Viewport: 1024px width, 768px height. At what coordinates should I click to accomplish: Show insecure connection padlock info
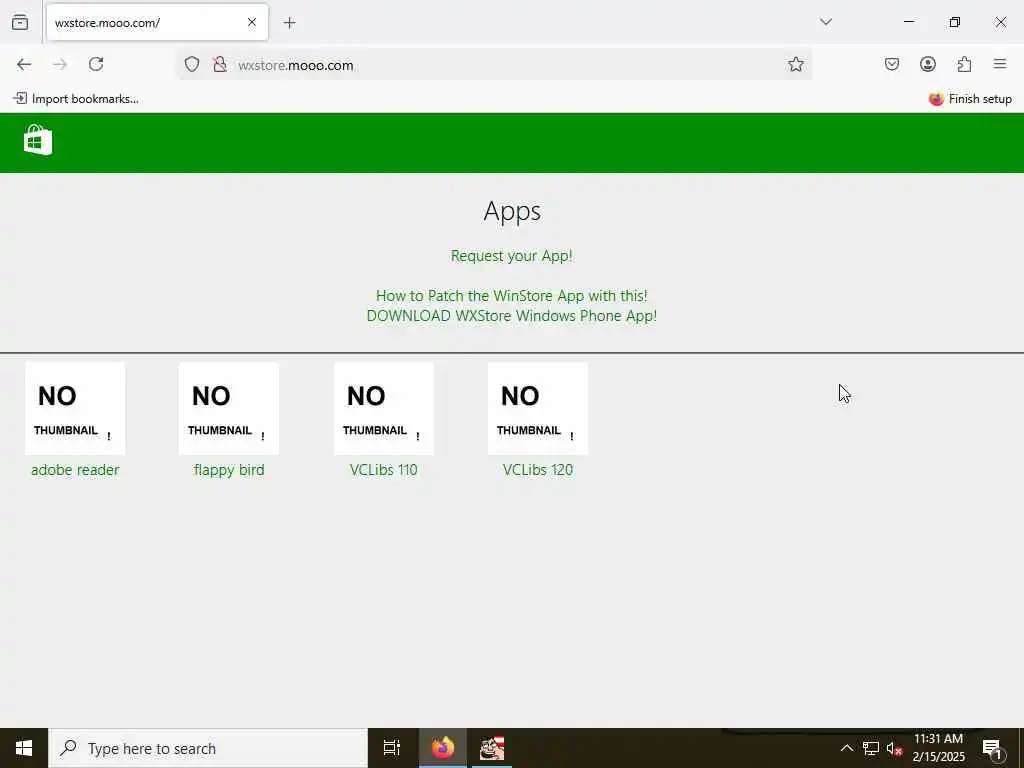click(x=220, y=64)
